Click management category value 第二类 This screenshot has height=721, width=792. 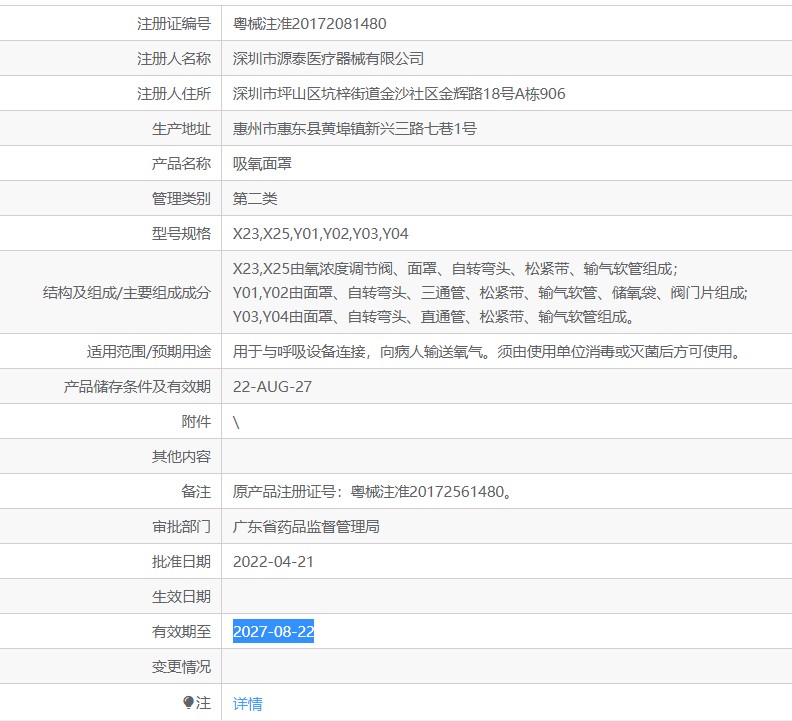point(255,198)
